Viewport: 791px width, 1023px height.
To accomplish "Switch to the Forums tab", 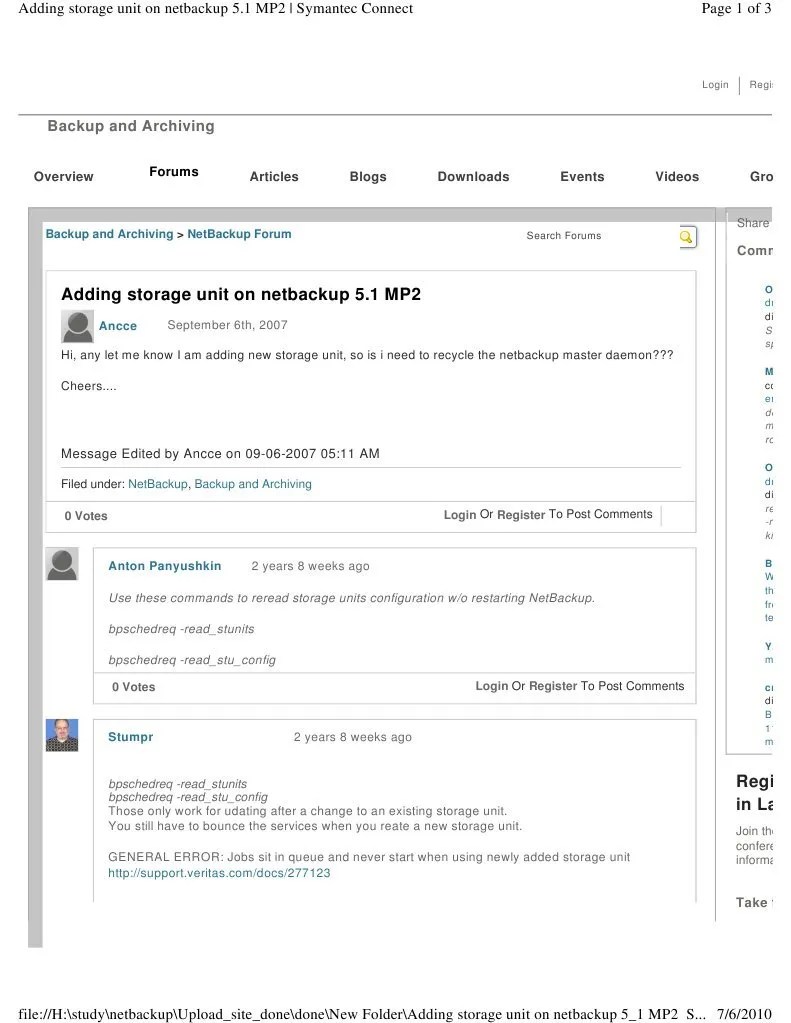I will click(174, 172).
